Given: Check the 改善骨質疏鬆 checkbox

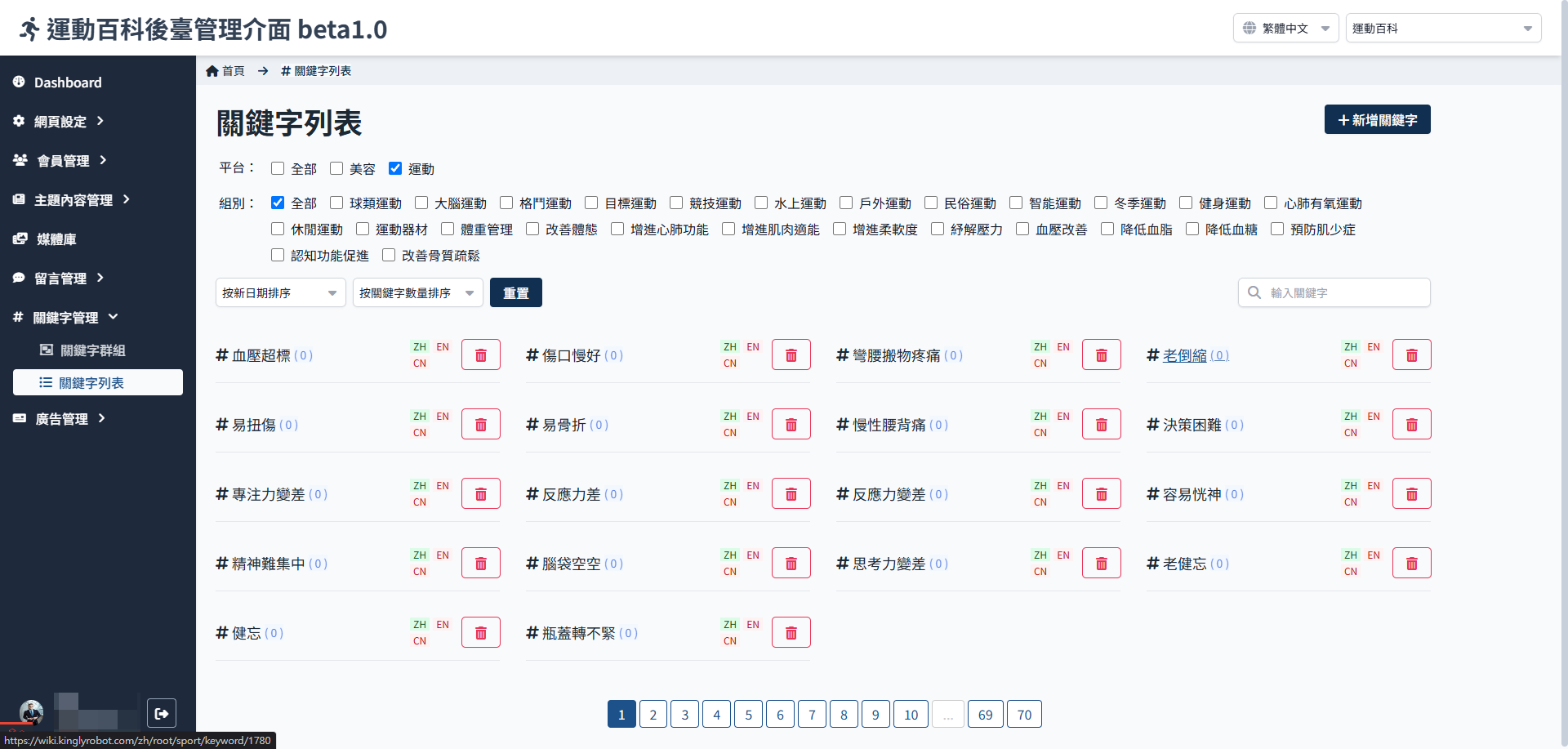Looking at the screenshot, I should (x=389, y=255).
